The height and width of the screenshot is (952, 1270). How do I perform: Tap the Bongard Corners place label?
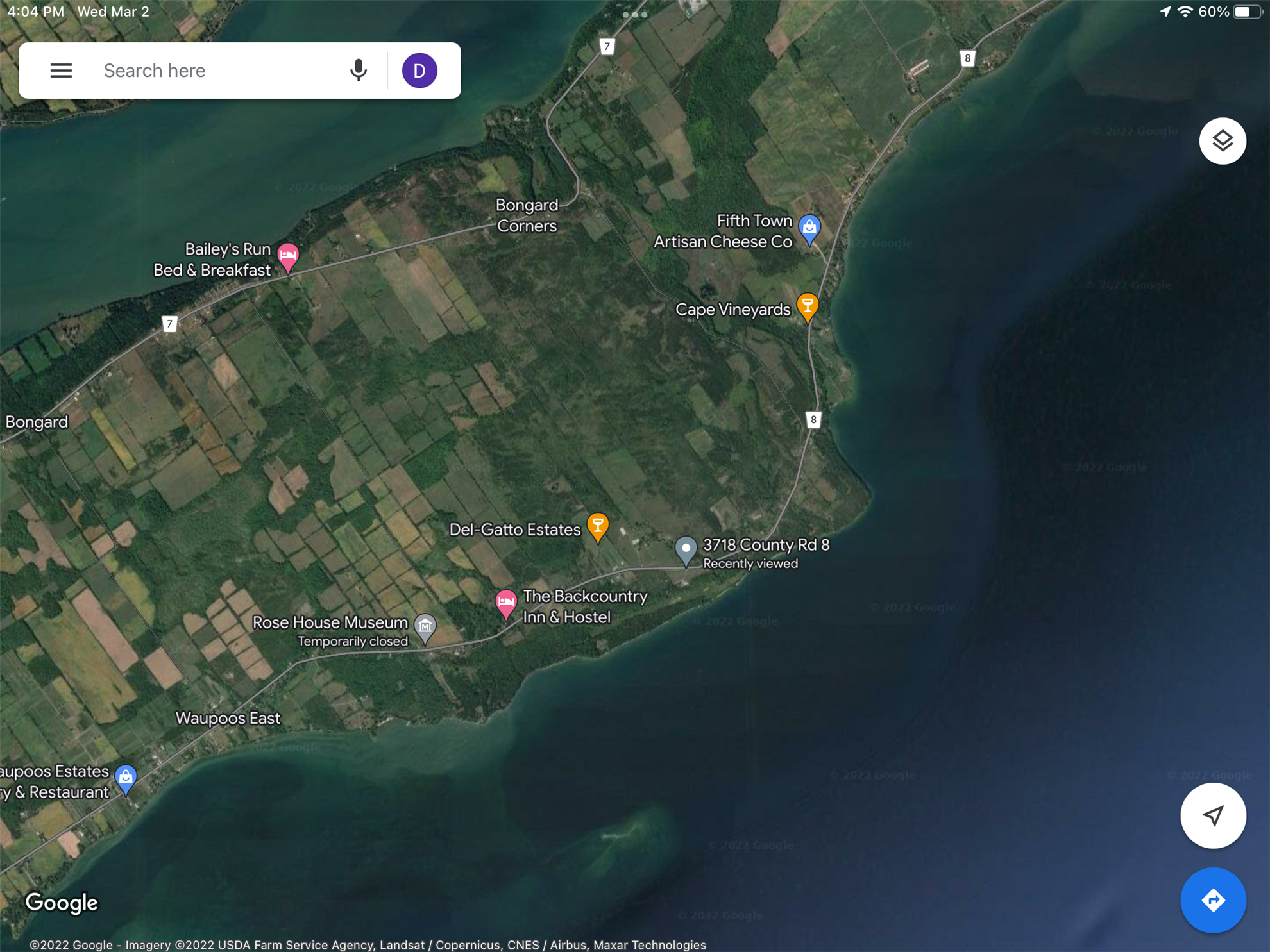(527, 215)
